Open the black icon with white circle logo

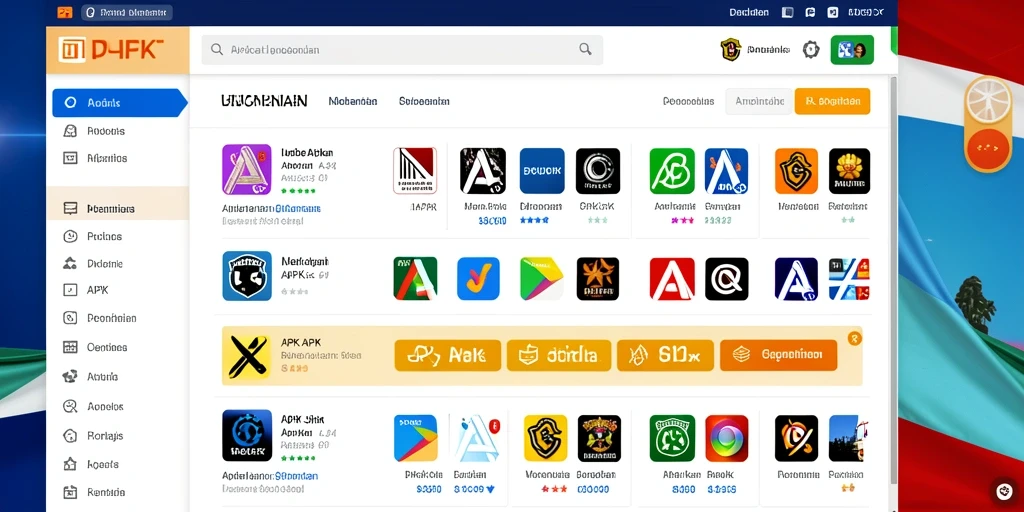[598, 170]
